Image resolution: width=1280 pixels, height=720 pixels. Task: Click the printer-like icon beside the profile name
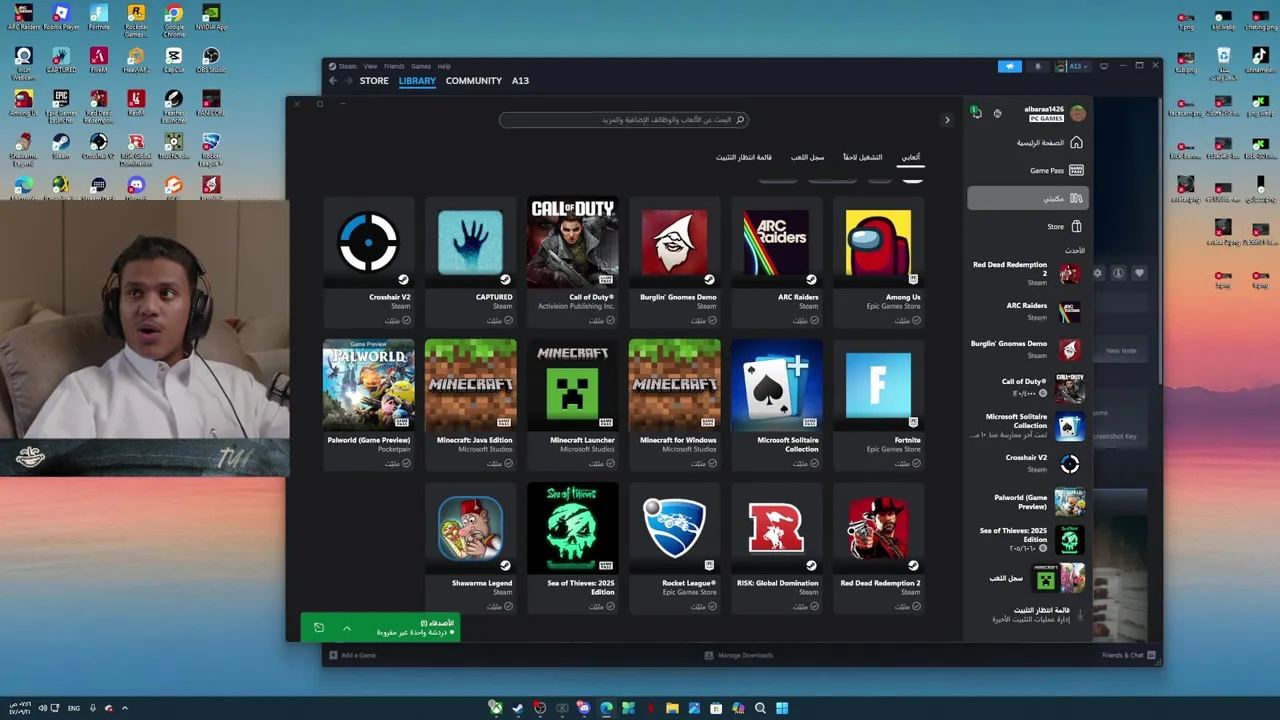pos(997,113)
